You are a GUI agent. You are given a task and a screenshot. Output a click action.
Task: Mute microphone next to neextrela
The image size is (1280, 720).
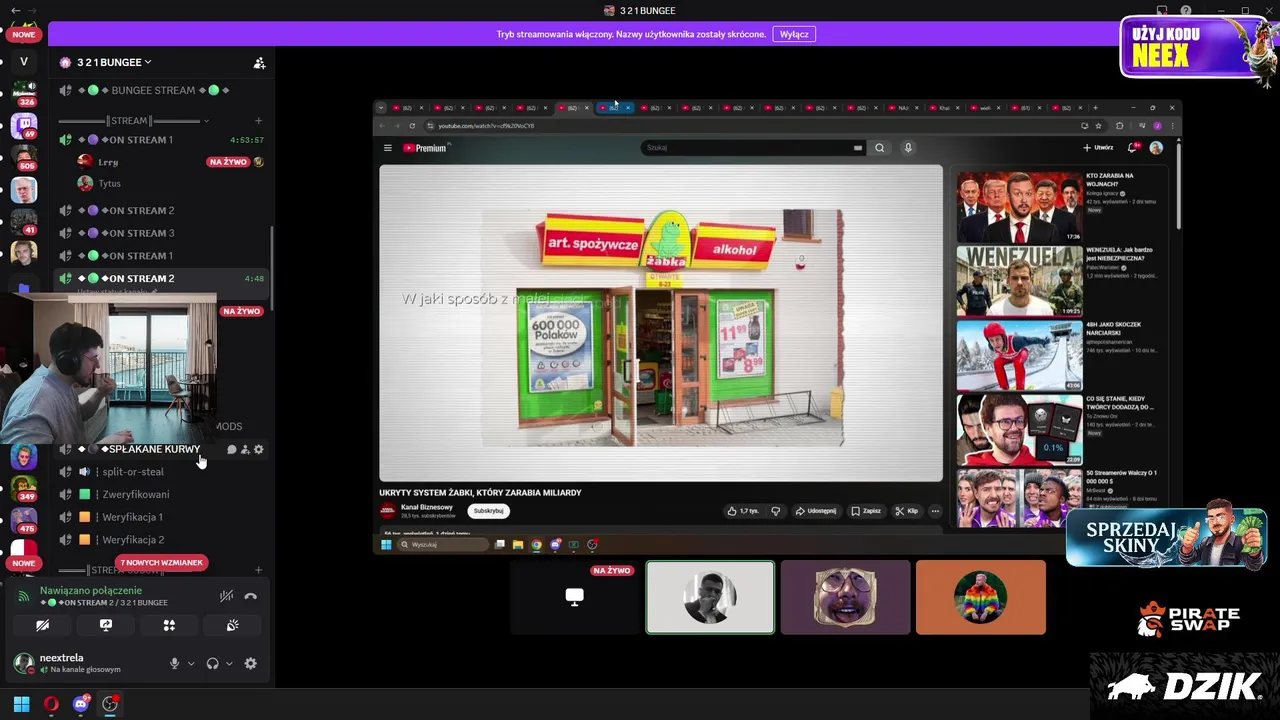click(174, 663)
